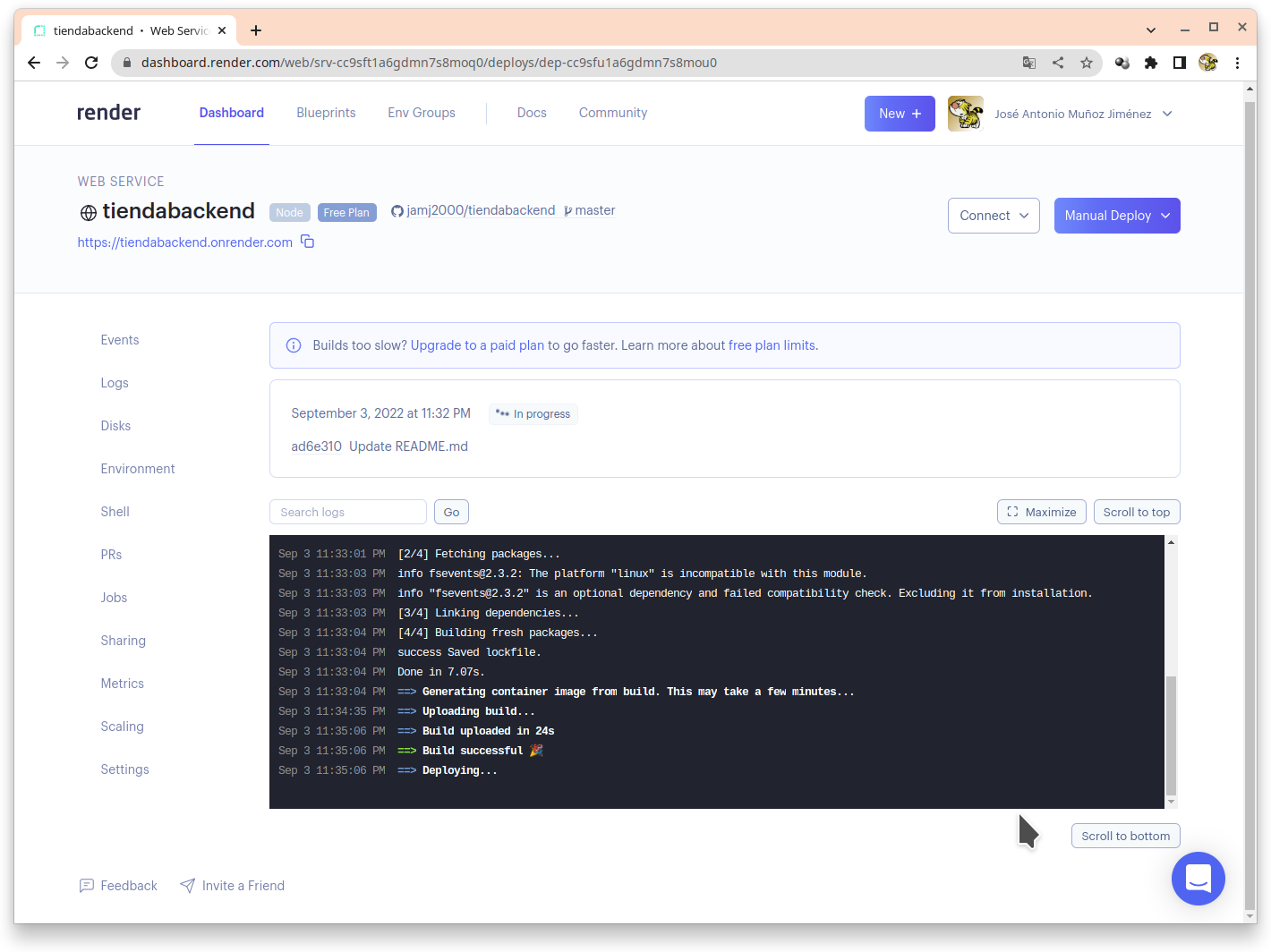Click the master branch link

(594, 210)
